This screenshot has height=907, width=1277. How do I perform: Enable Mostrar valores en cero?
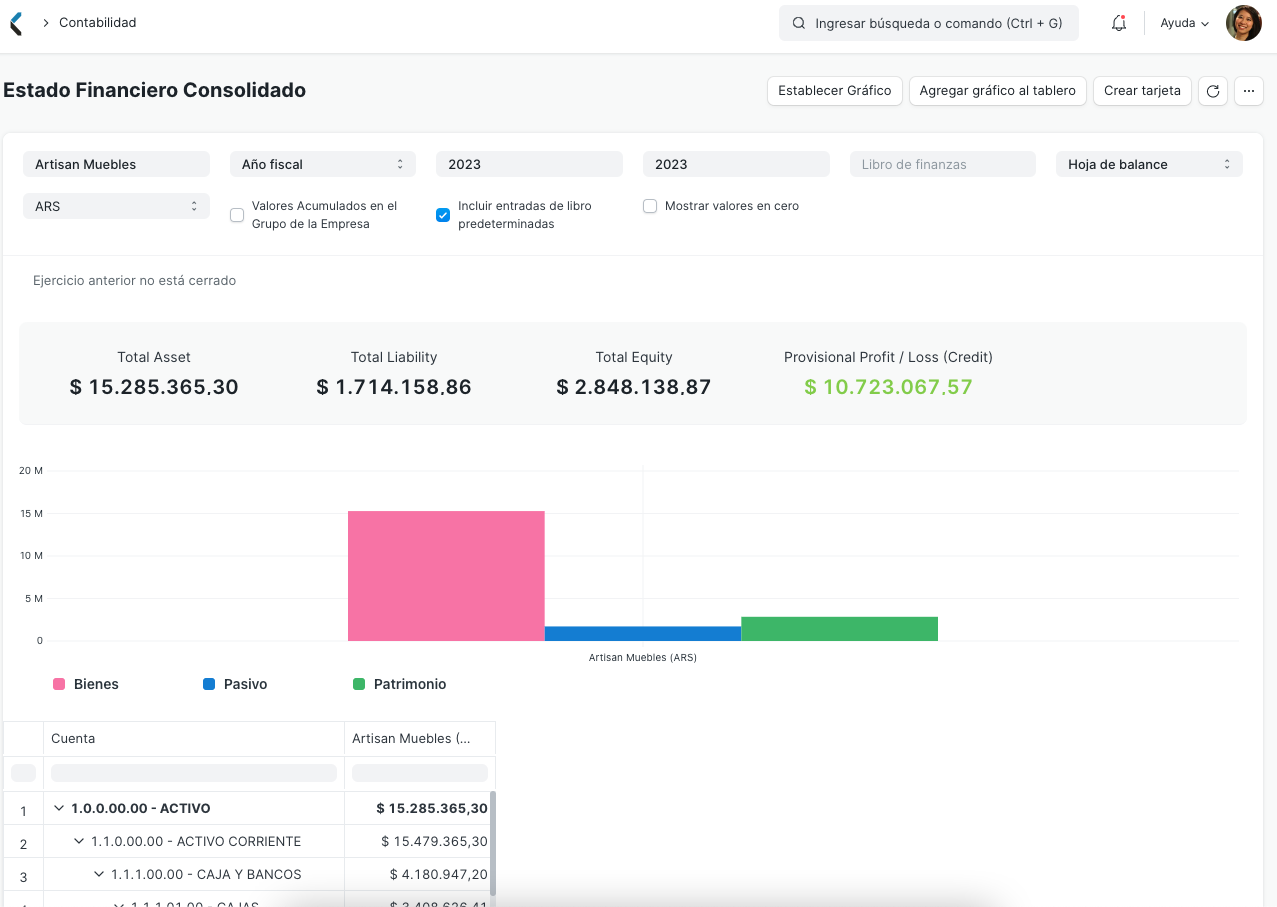click(x=650, y=205)
